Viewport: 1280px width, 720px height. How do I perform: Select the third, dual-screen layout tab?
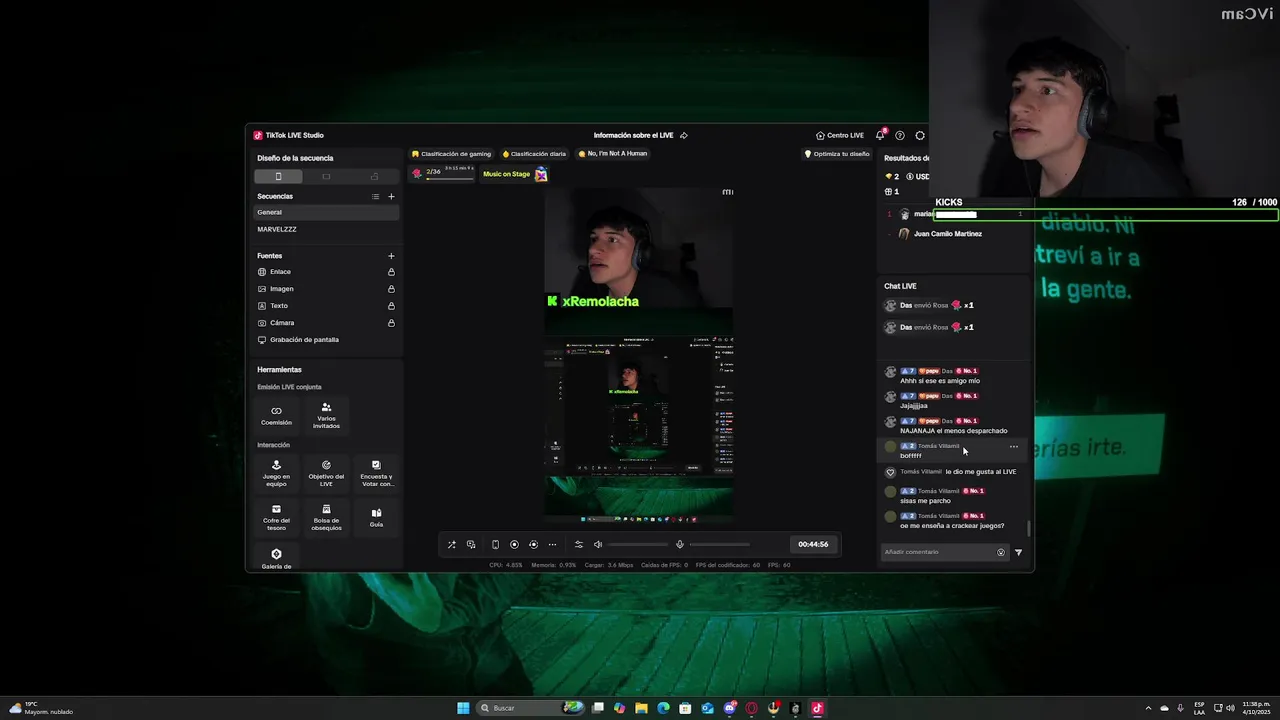(374, 176)
